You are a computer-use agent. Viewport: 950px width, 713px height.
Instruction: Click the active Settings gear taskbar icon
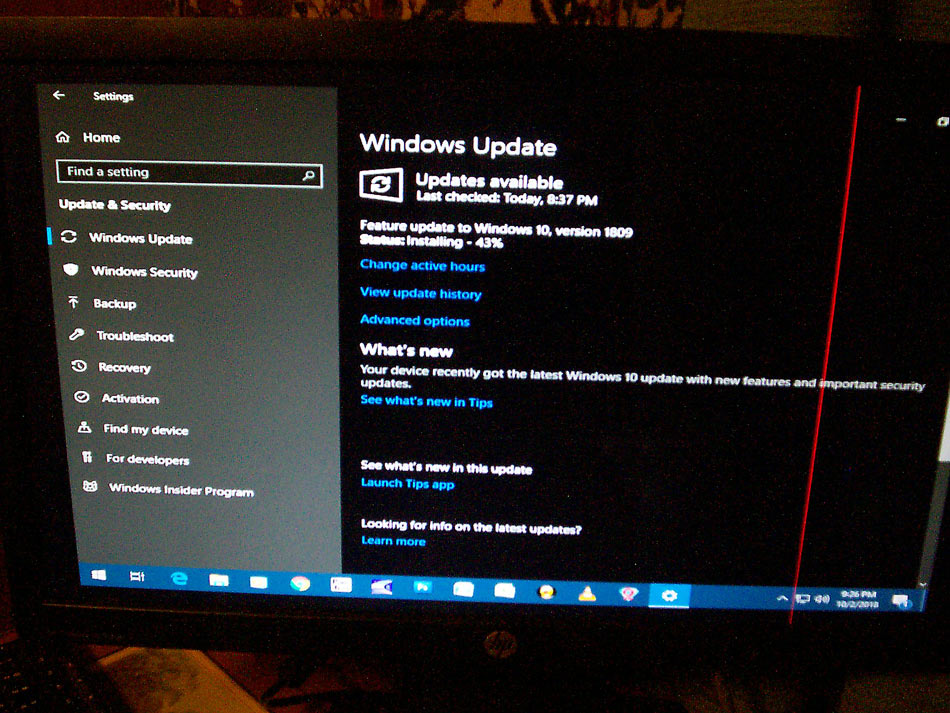(669, 595)
